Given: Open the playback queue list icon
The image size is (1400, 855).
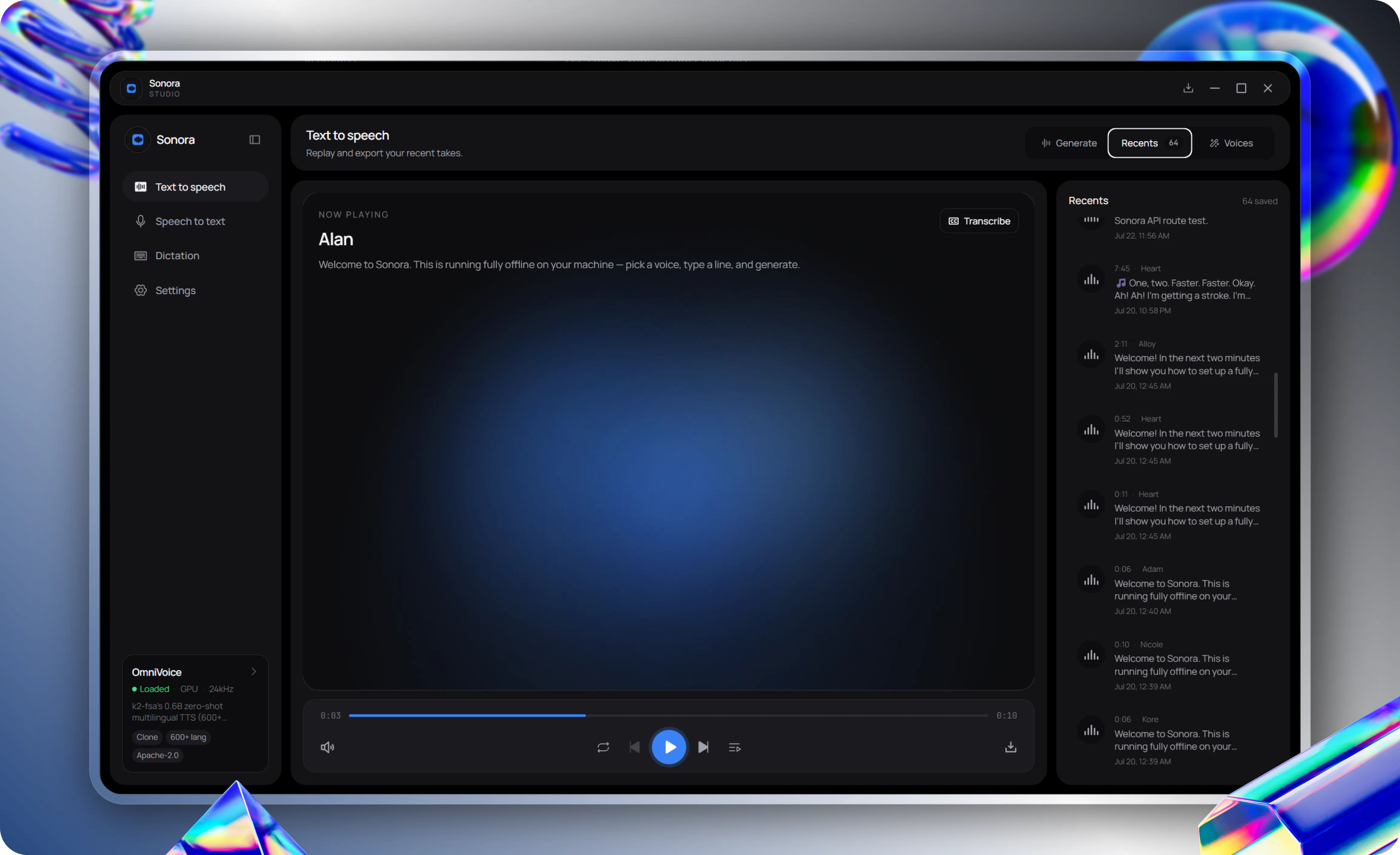Looking at the screenshot, I should pos(735,747).
